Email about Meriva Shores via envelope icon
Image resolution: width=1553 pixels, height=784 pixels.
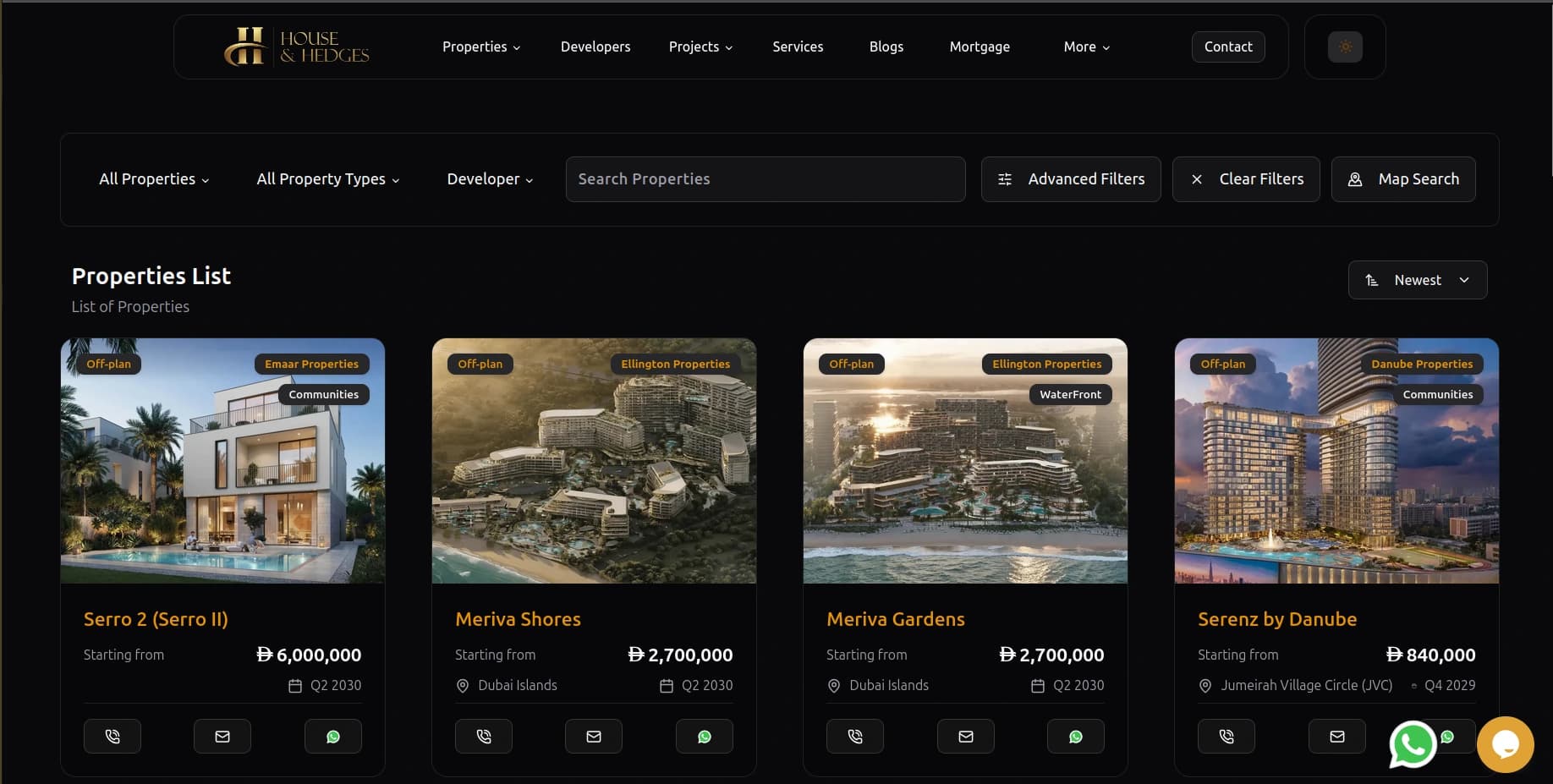click(x=593, y=736)
